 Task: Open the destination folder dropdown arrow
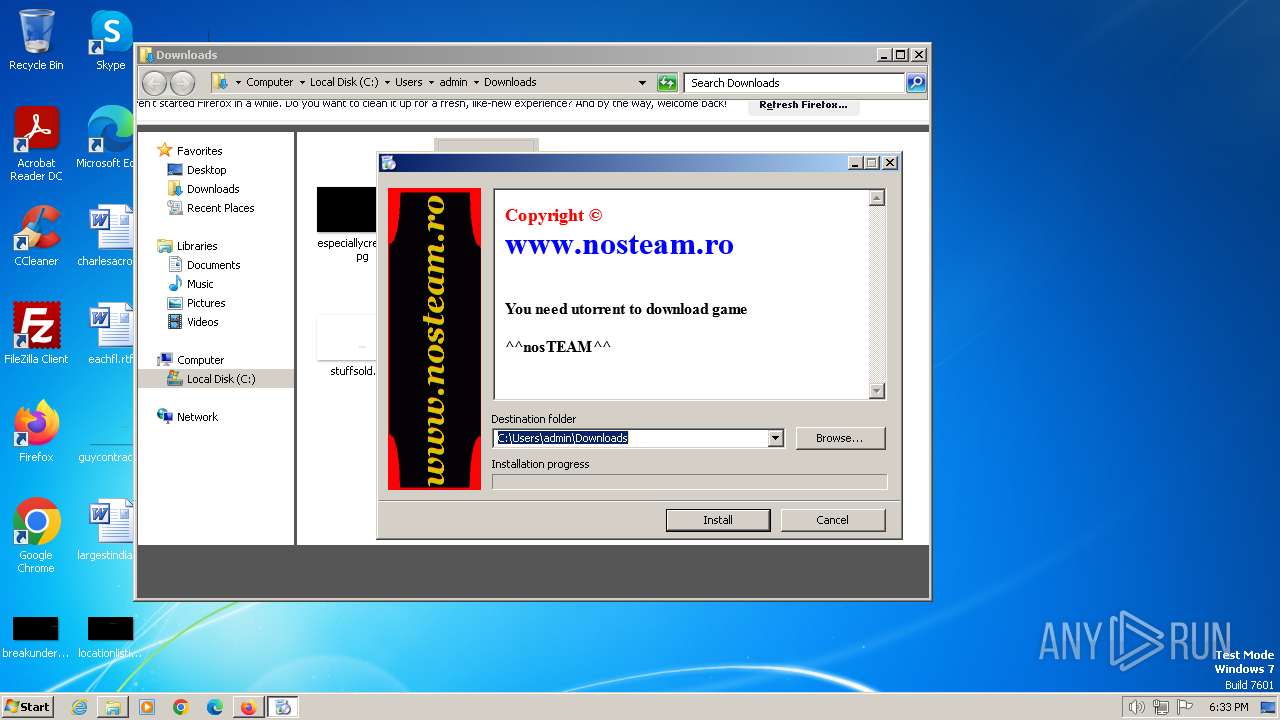(x=775, y=438)
